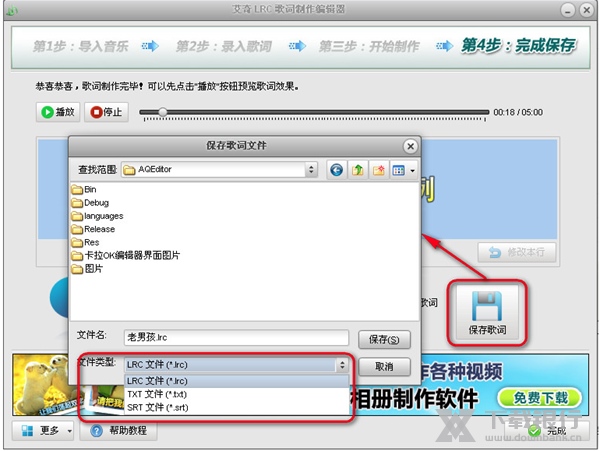Click the view mode icon in dialog toolbar
Viewport: 600px width, 451px height.
click(x=399, y=170)
